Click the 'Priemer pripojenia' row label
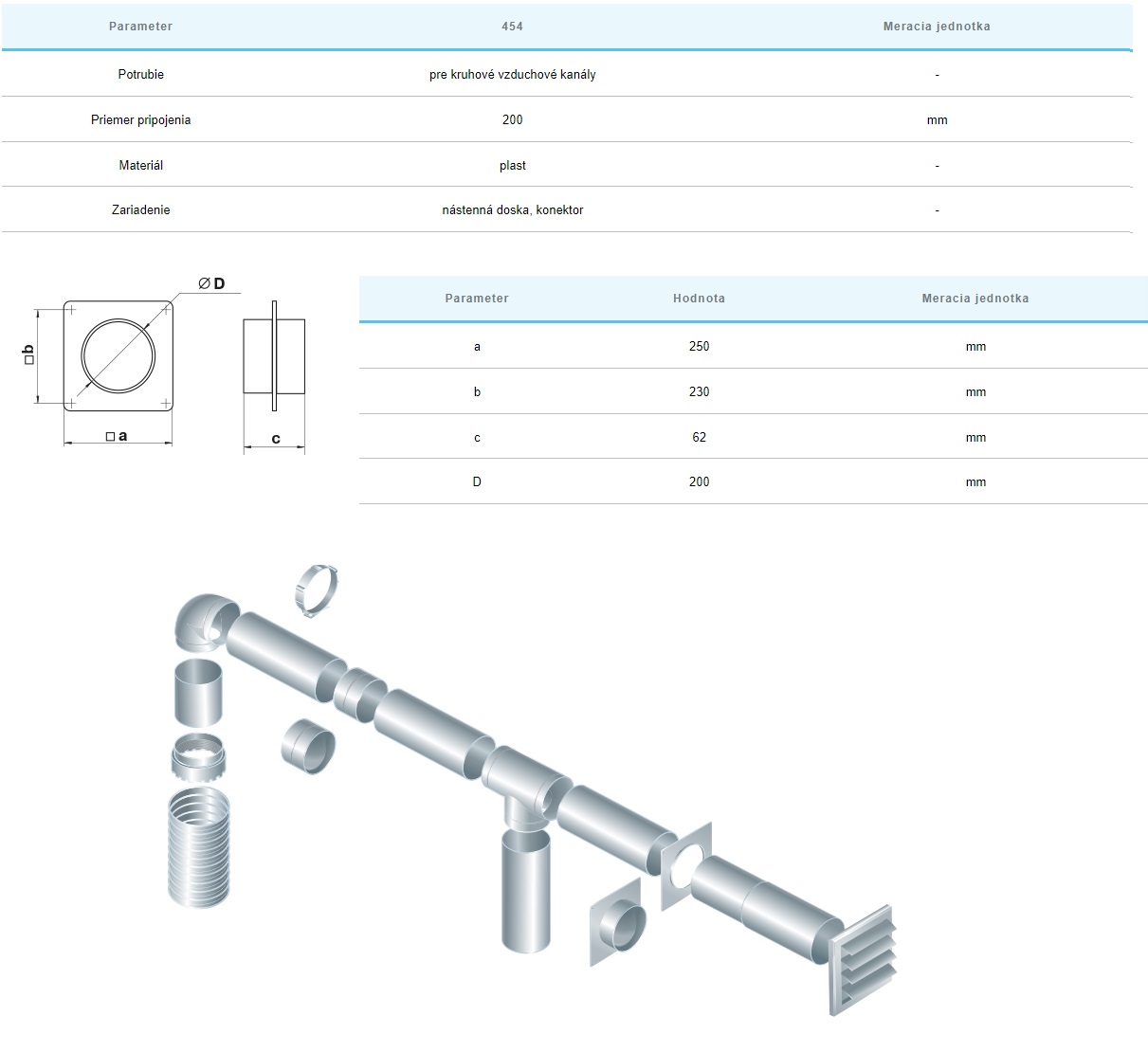The image size is (1148, 1052). [x=140, y=120]
